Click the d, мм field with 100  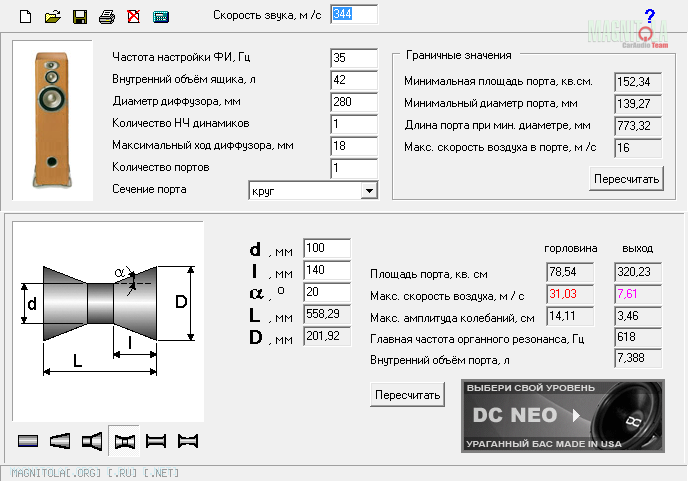[x=327, y=248]
